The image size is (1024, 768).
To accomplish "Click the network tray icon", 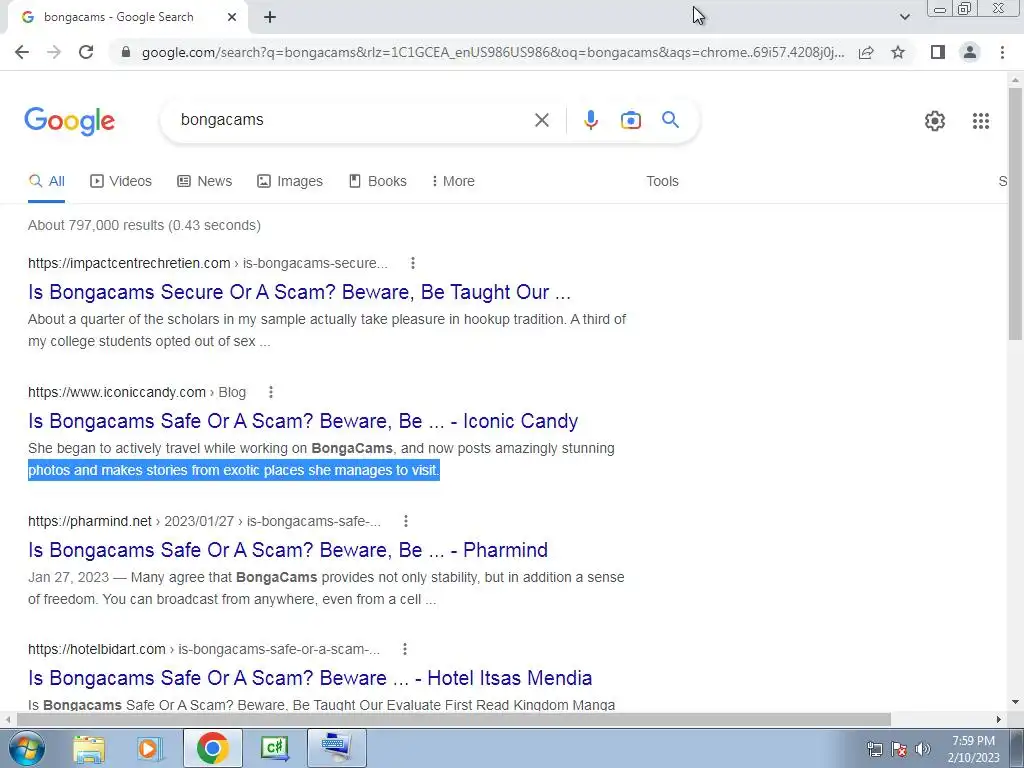I will [874, 749].
